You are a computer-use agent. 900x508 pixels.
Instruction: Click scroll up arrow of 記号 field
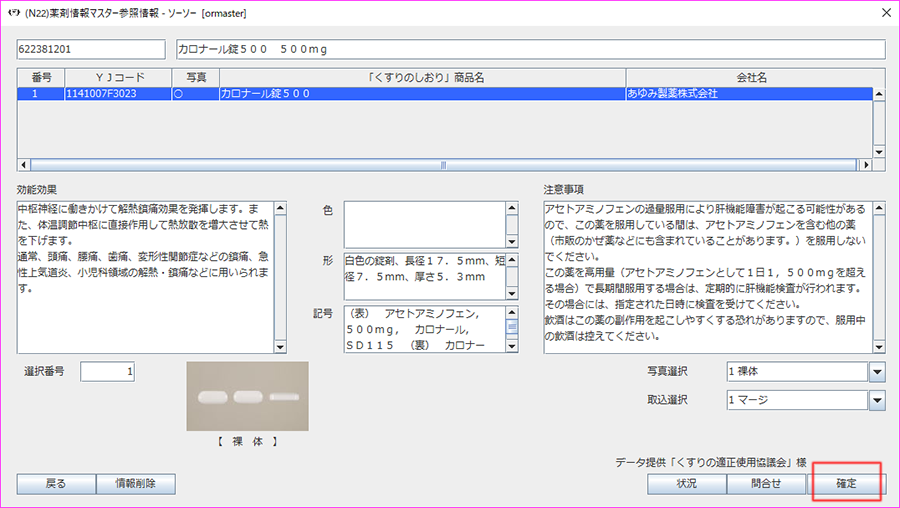[x=512, y=312]
